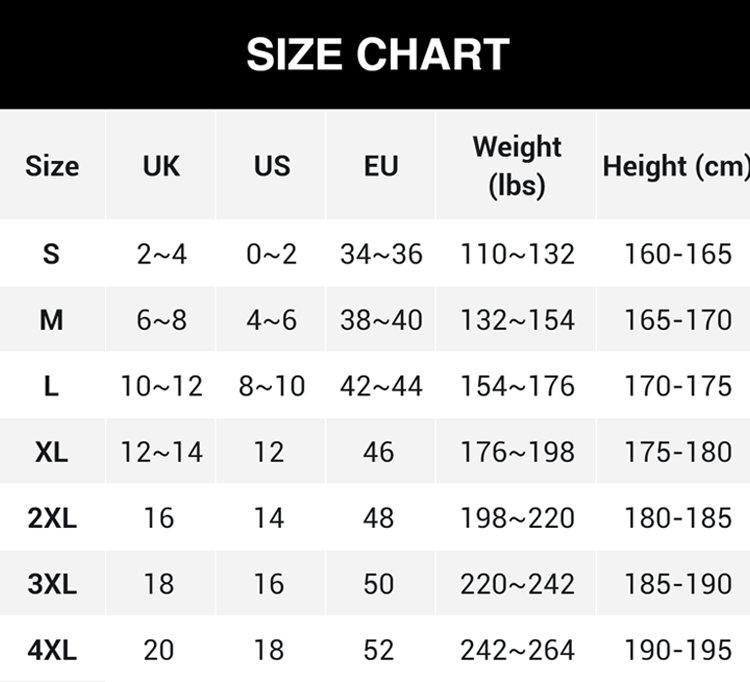Click the Weight (lbs) column header
750x682 pixels.
[517, 165]
